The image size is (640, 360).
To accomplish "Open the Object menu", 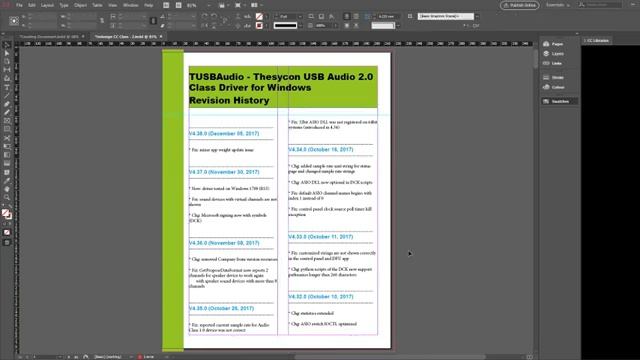I will tap(80, 5).
